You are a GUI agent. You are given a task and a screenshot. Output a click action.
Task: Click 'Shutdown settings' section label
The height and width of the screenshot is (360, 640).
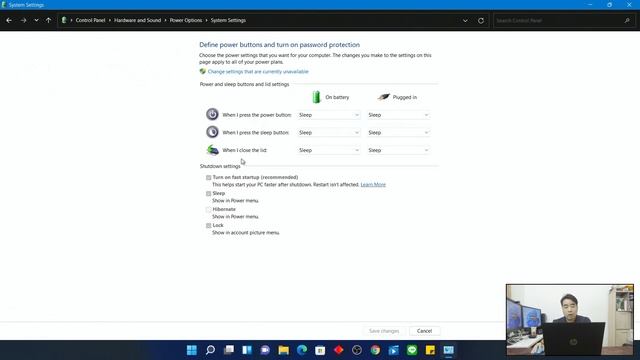click(x=220, y=166)
